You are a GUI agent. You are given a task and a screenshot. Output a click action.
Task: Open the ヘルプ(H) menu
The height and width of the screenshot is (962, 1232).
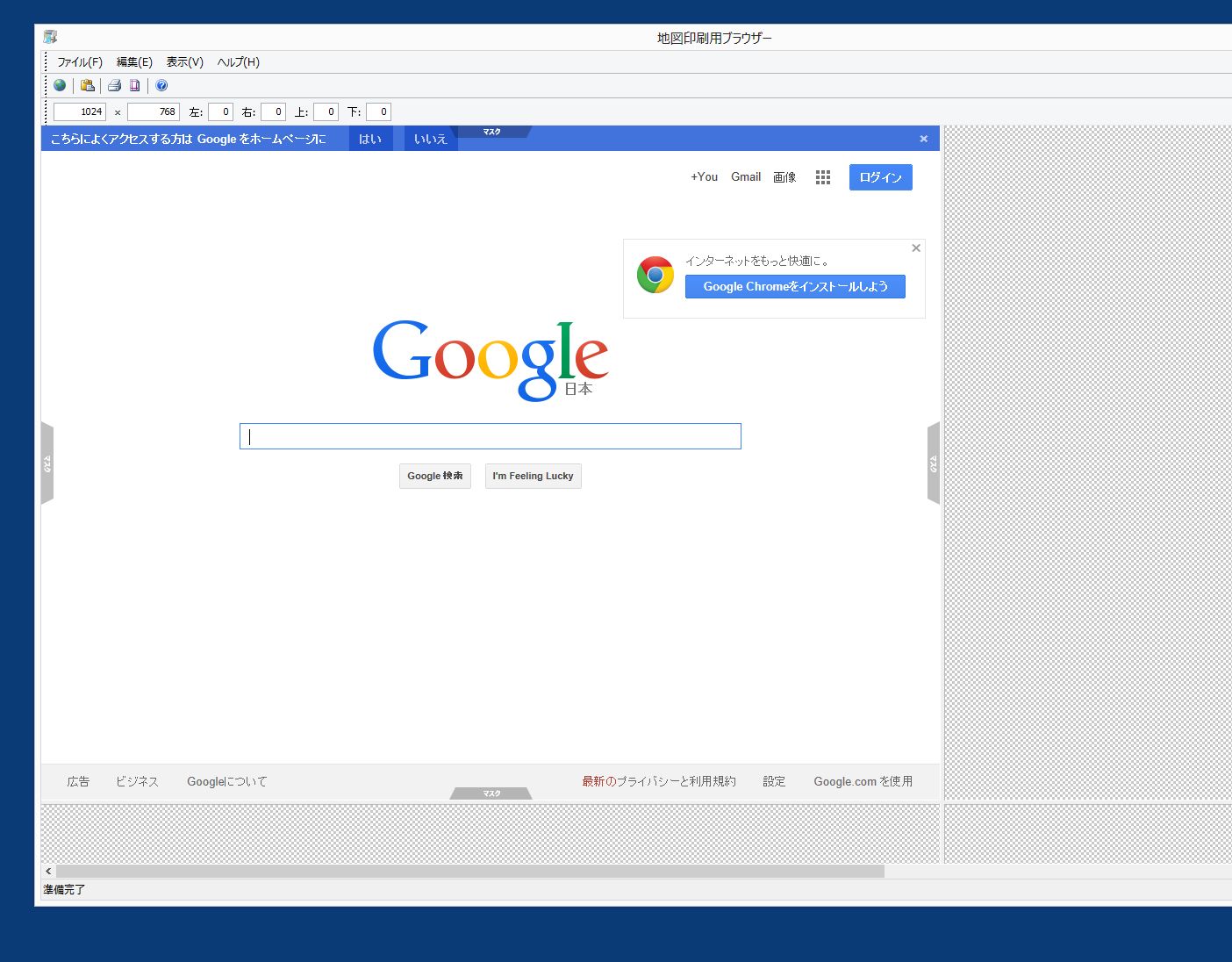[x=239, y=62]
